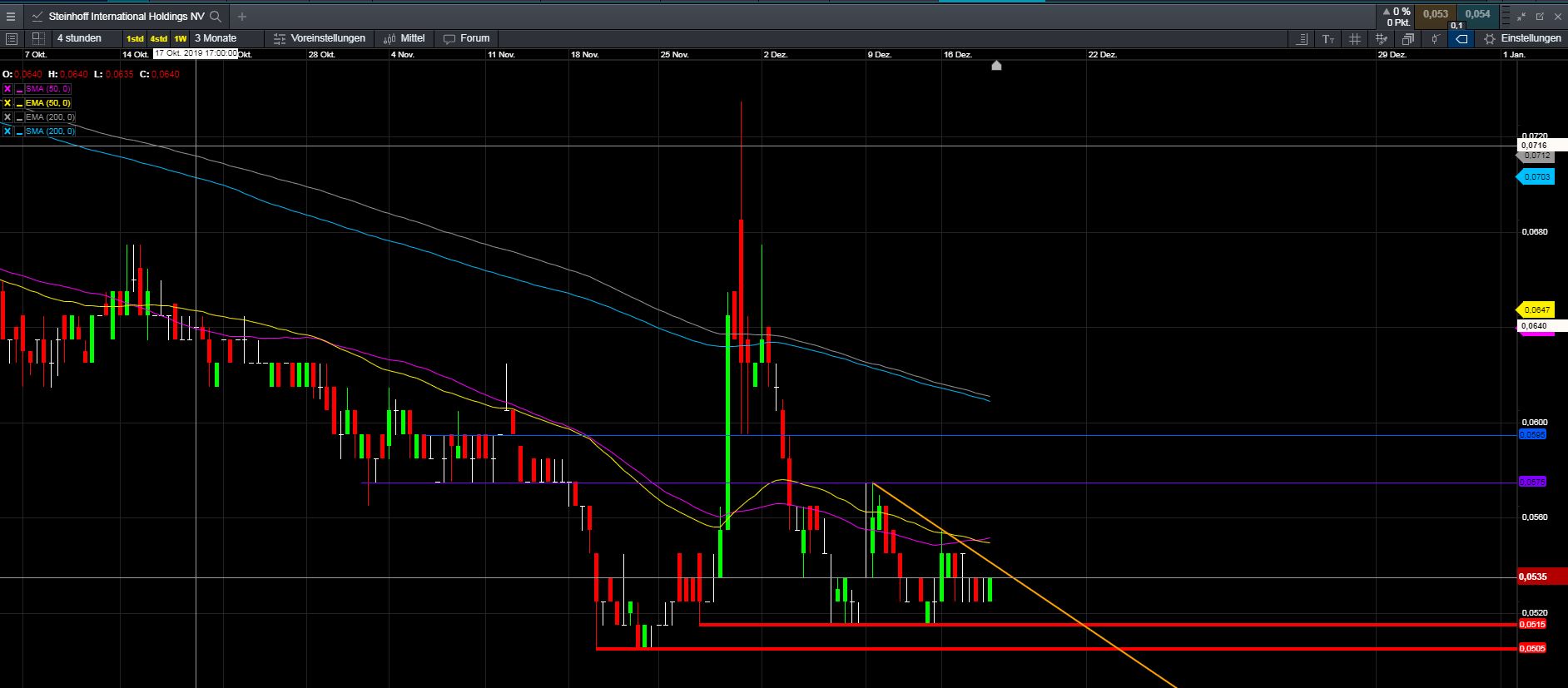Open the list view icon
Viewport: 1568px width, 688px height.
pyautogui.click(x=12, y=38)
